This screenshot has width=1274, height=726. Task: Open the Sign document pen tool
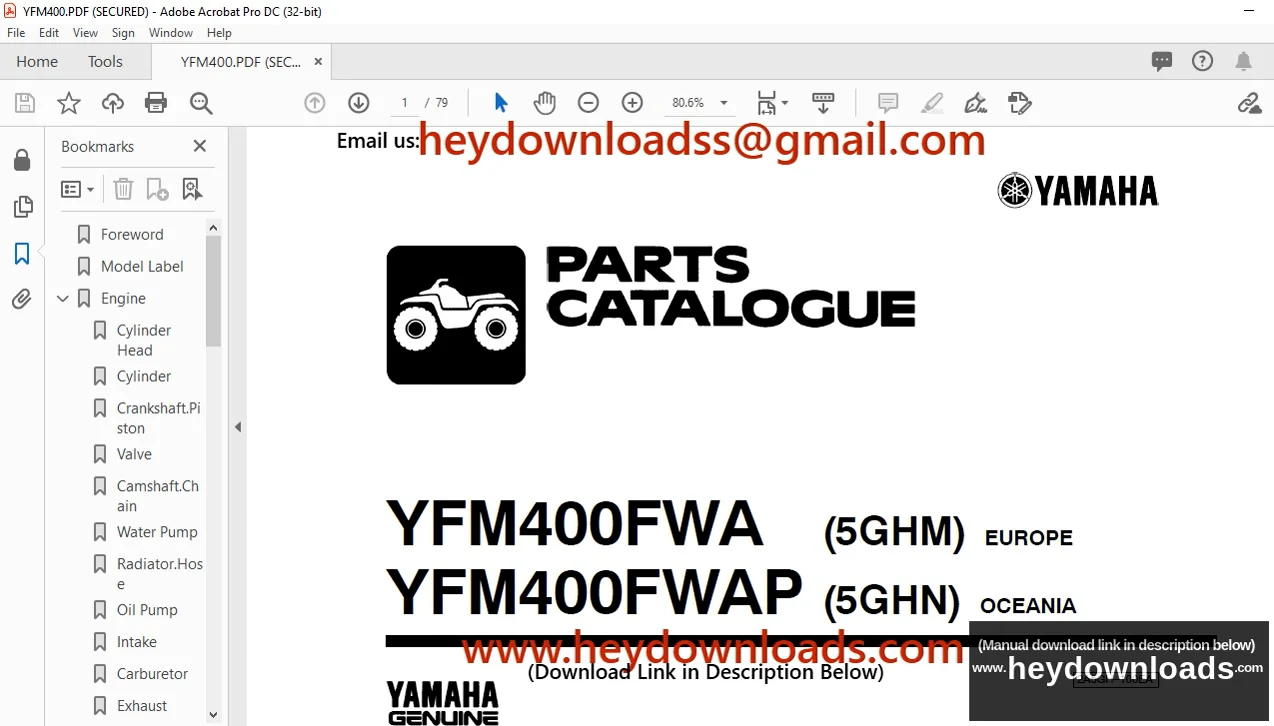click(975, 103)
